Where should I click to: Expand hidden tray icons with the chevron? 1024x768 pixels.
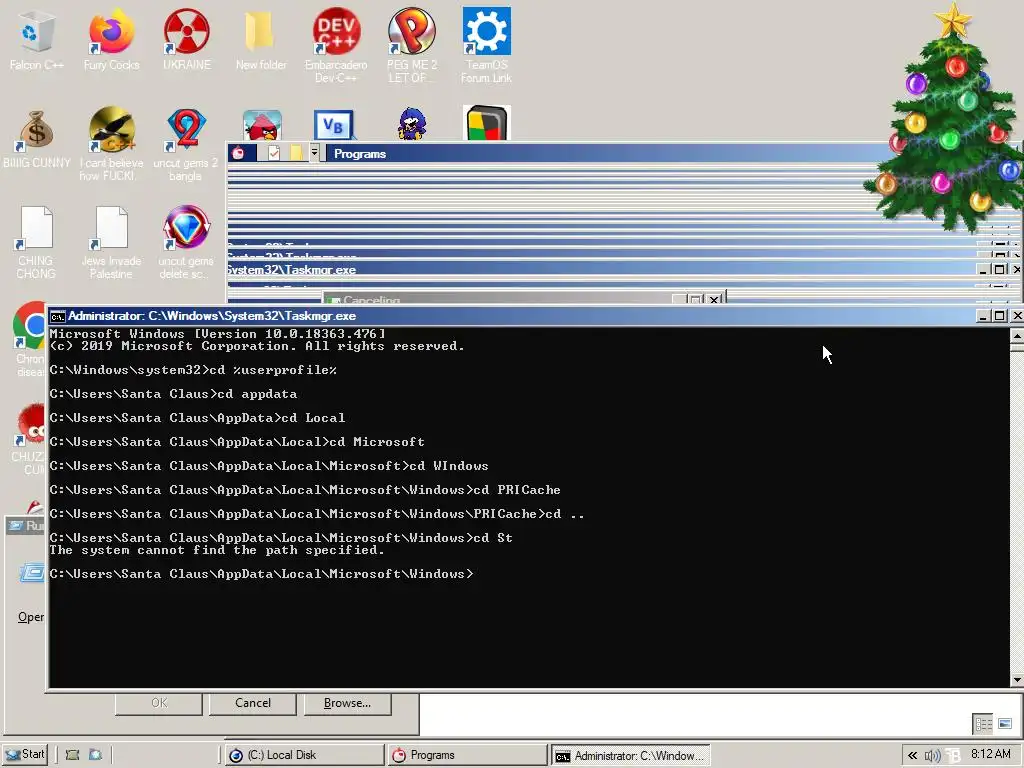pyautogui.click(x=912, y=755)
